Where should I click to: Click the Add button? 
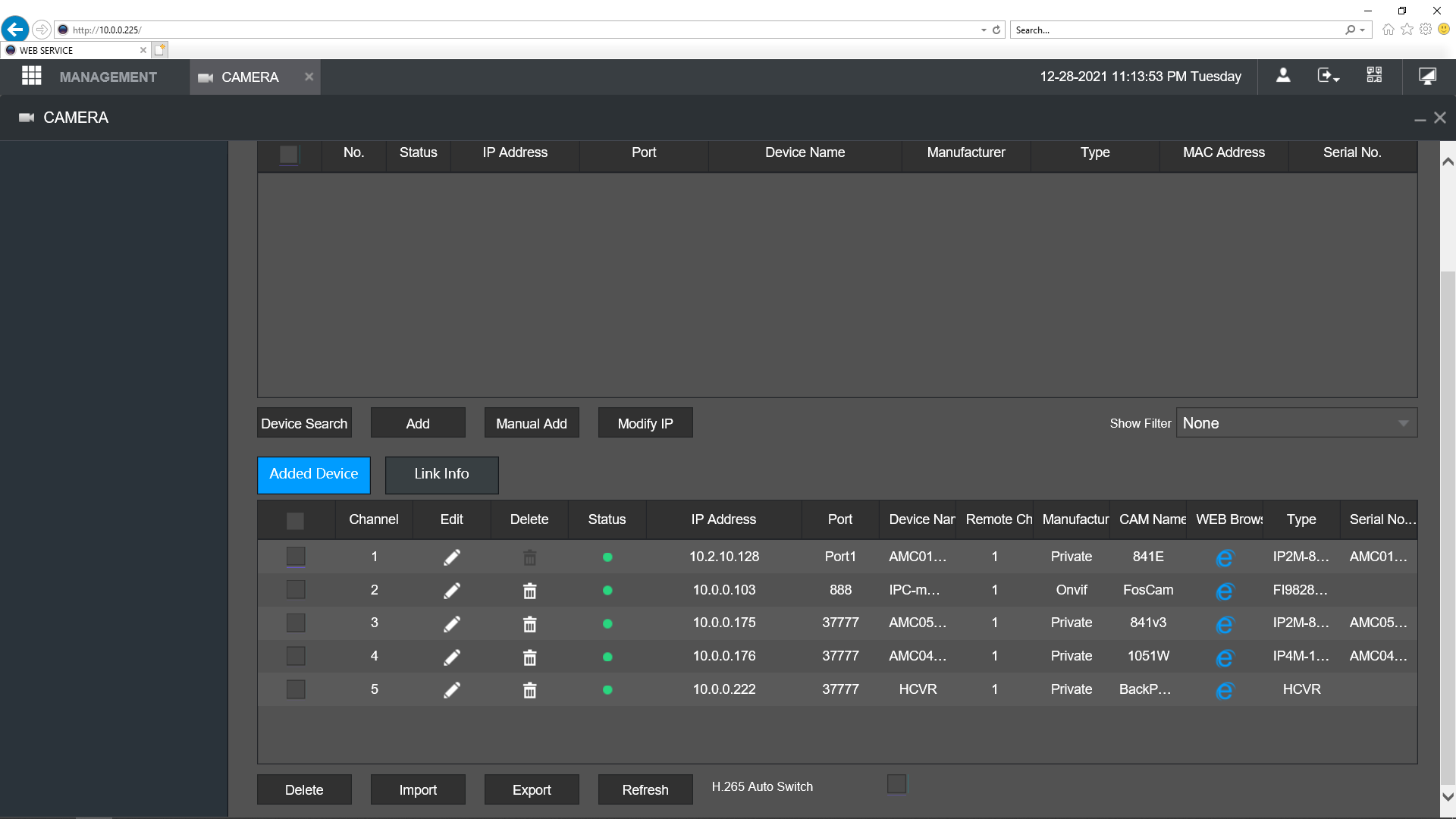tap(418, 423)
